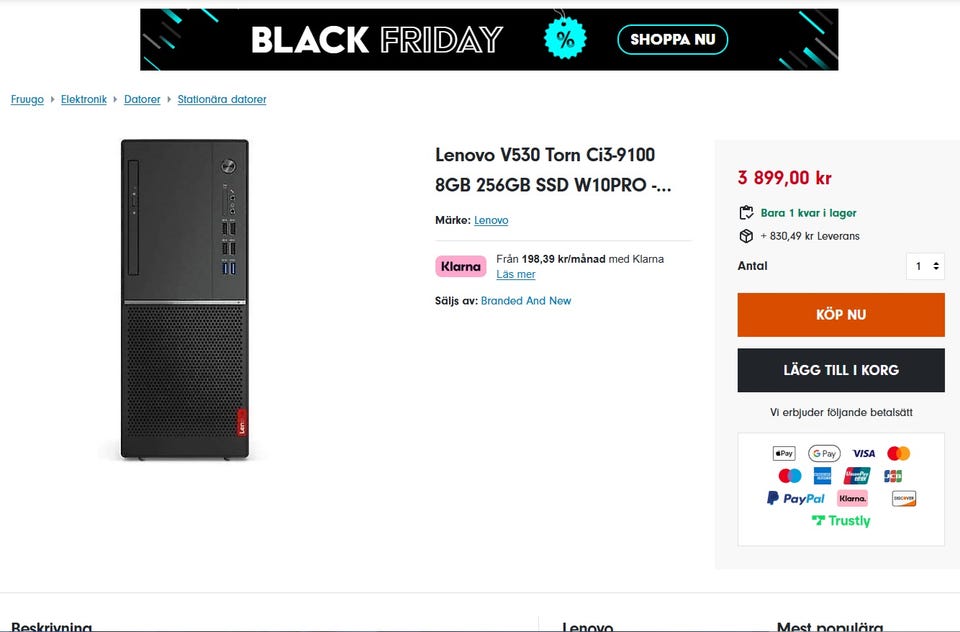This screenshot has height=632, width=960.
Task: Go to the Elektronik breadcrumb category
Action: tap(84, 100)
